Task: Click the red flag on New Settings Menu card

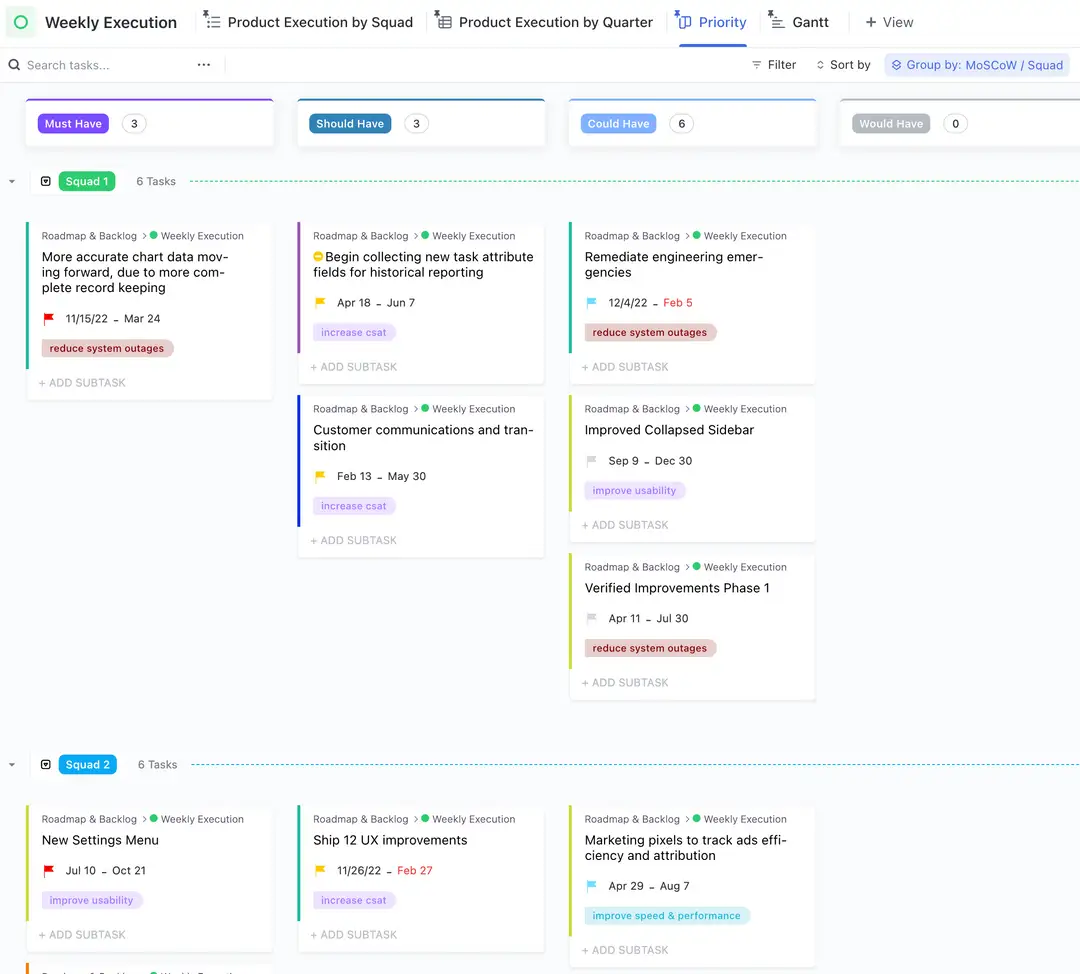Action: 48,871
